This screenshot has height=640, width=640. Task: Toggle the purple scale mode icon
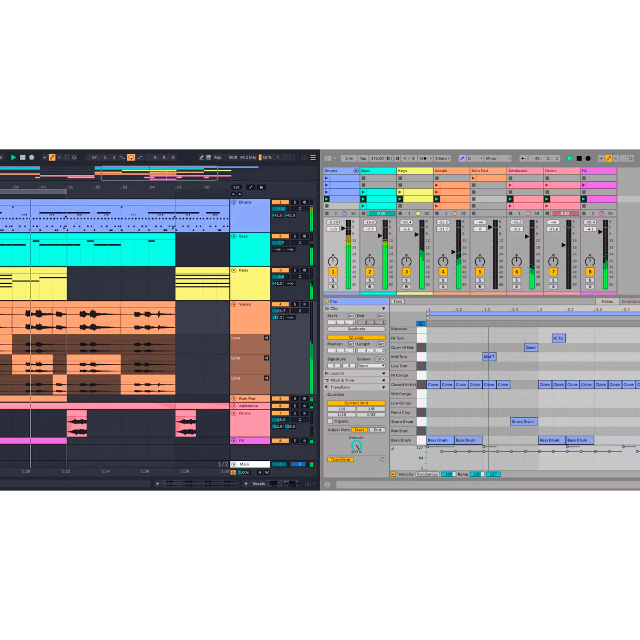pyautogui.click(x=462, y=158)
